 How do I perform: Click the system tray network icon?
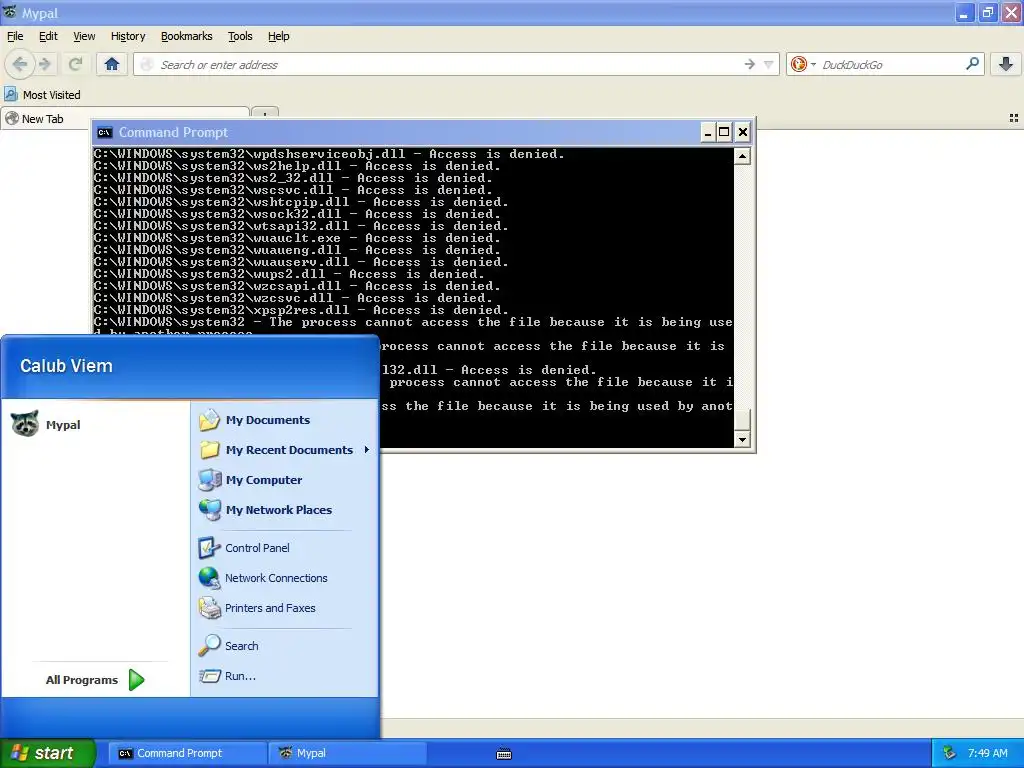pyautogui.click(x=950, y=753)
